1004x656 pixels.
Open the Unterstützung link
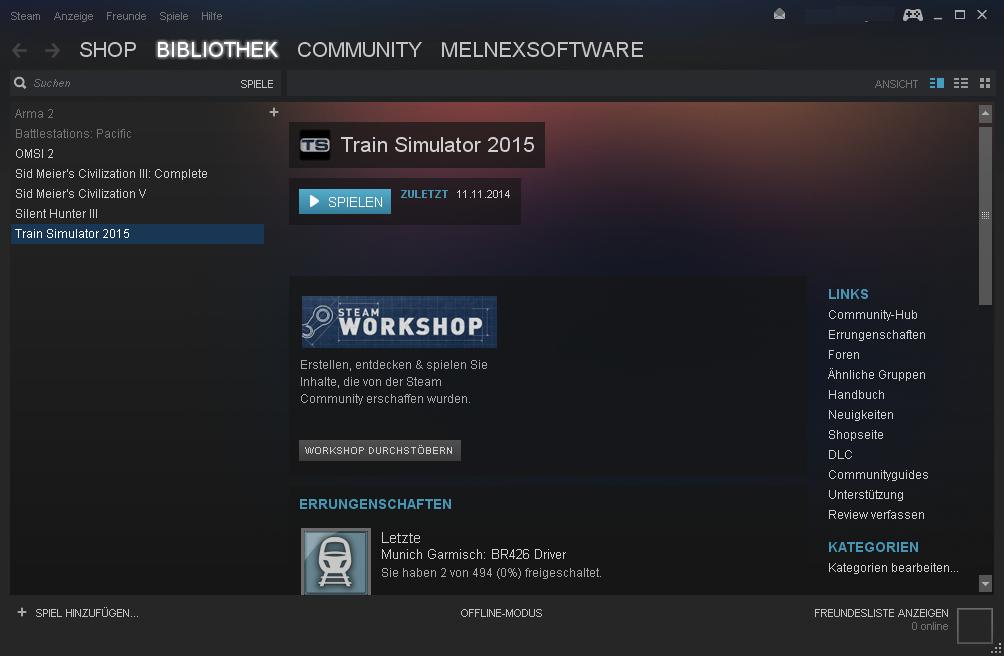pyautogui.click(x=866, y=495)
